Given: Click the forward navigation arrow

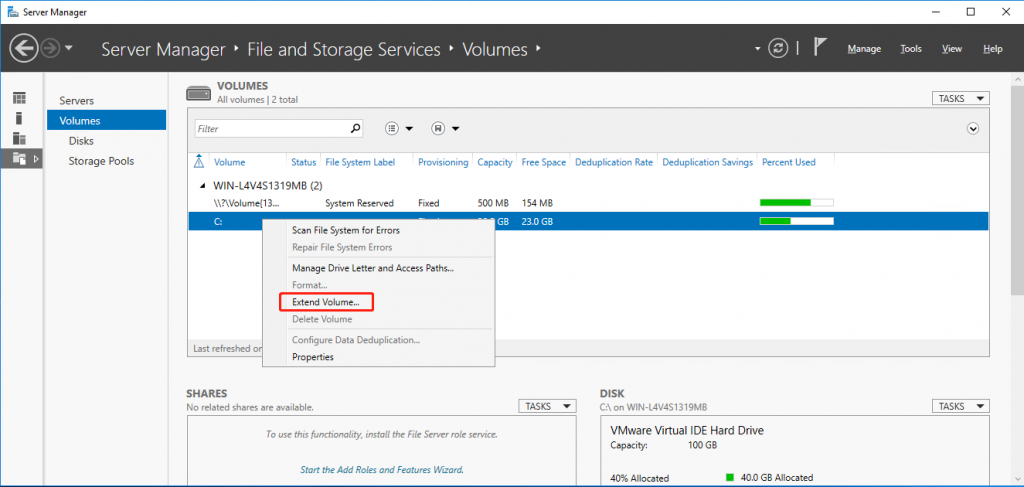Looking at the screenshot, I should 50,49.
